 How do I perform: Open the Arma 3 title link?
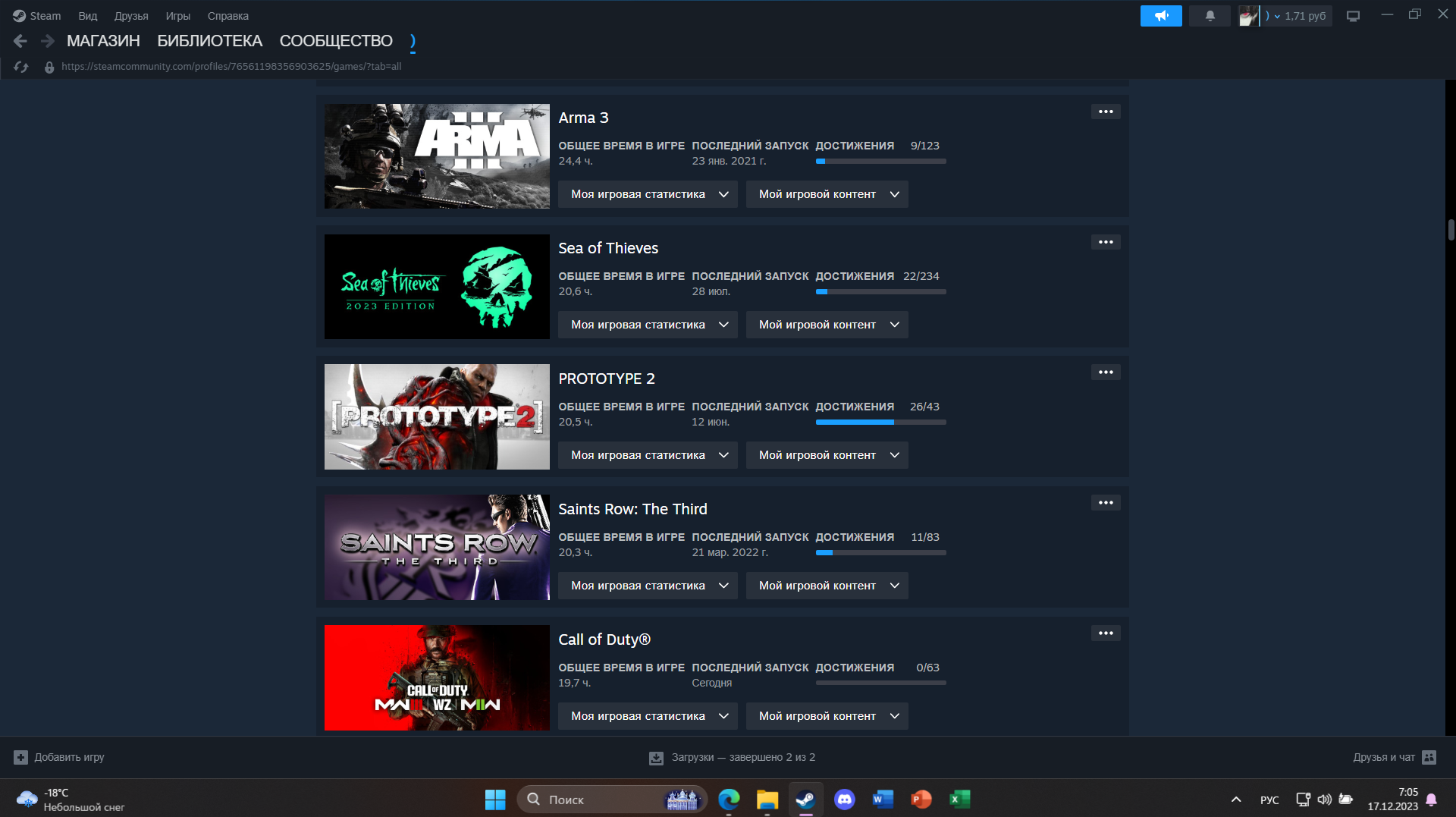pos(583,118)
